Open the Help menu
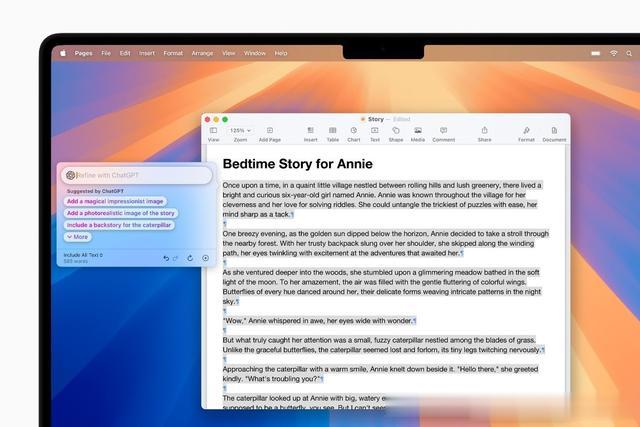Screen dimensions: 640x427 281,53
